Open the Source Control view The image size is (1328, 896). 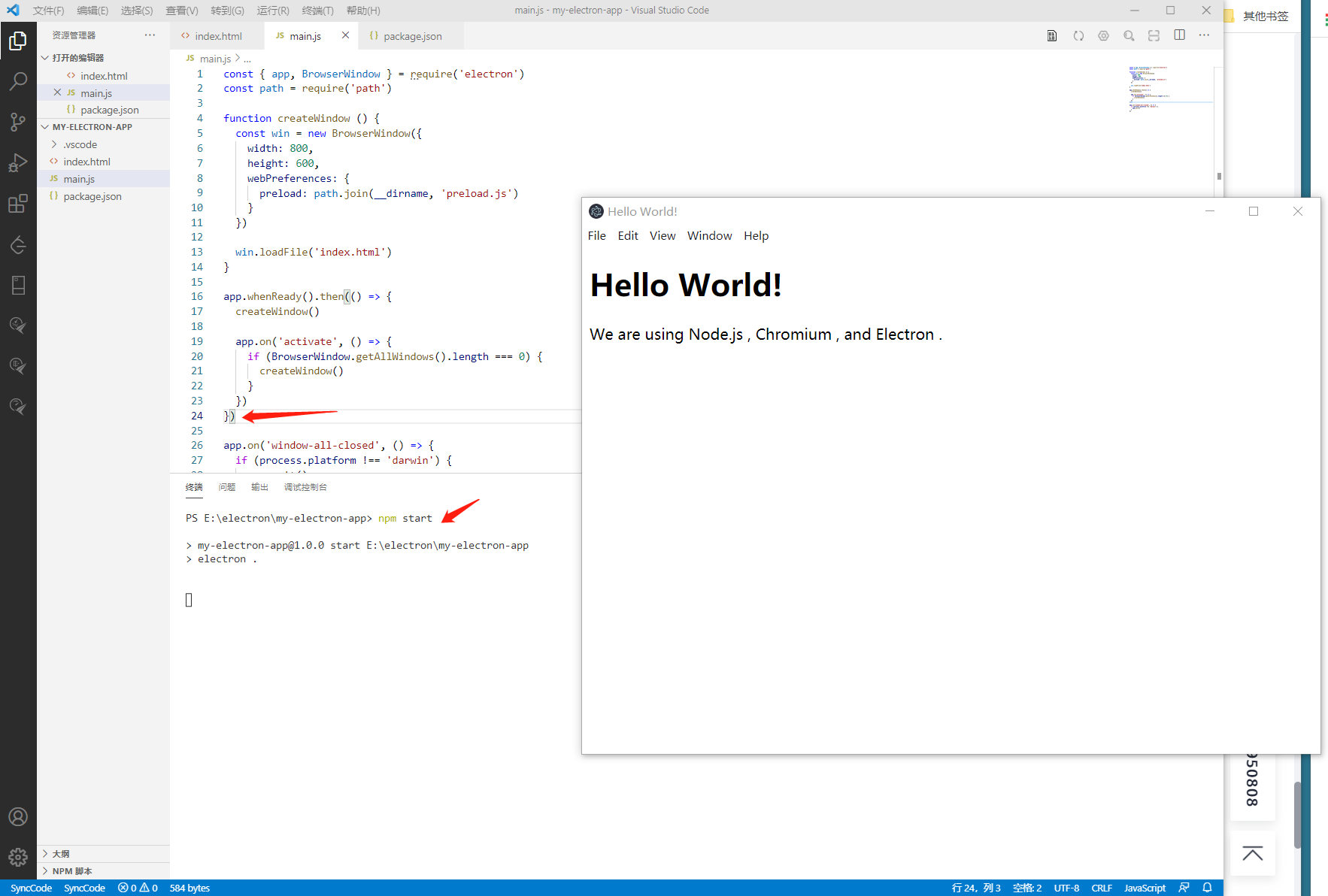[x=18, y=122]
